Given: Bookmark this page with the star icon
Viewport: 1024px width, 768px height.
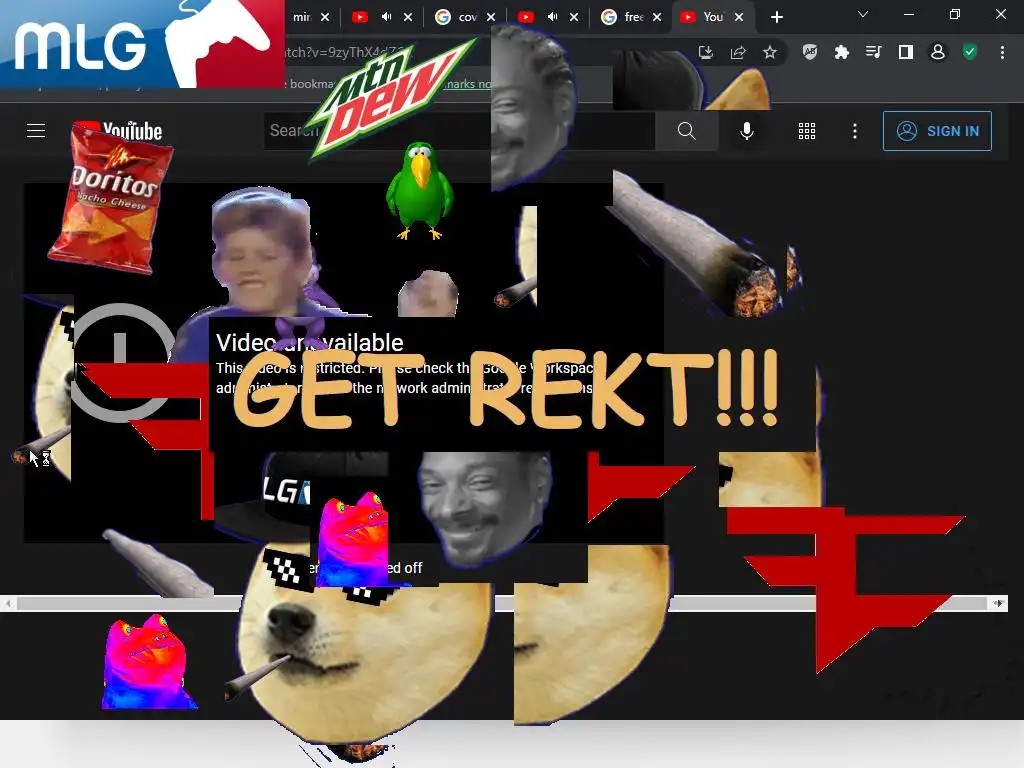Looking at the screenshot, I should 770,52.
